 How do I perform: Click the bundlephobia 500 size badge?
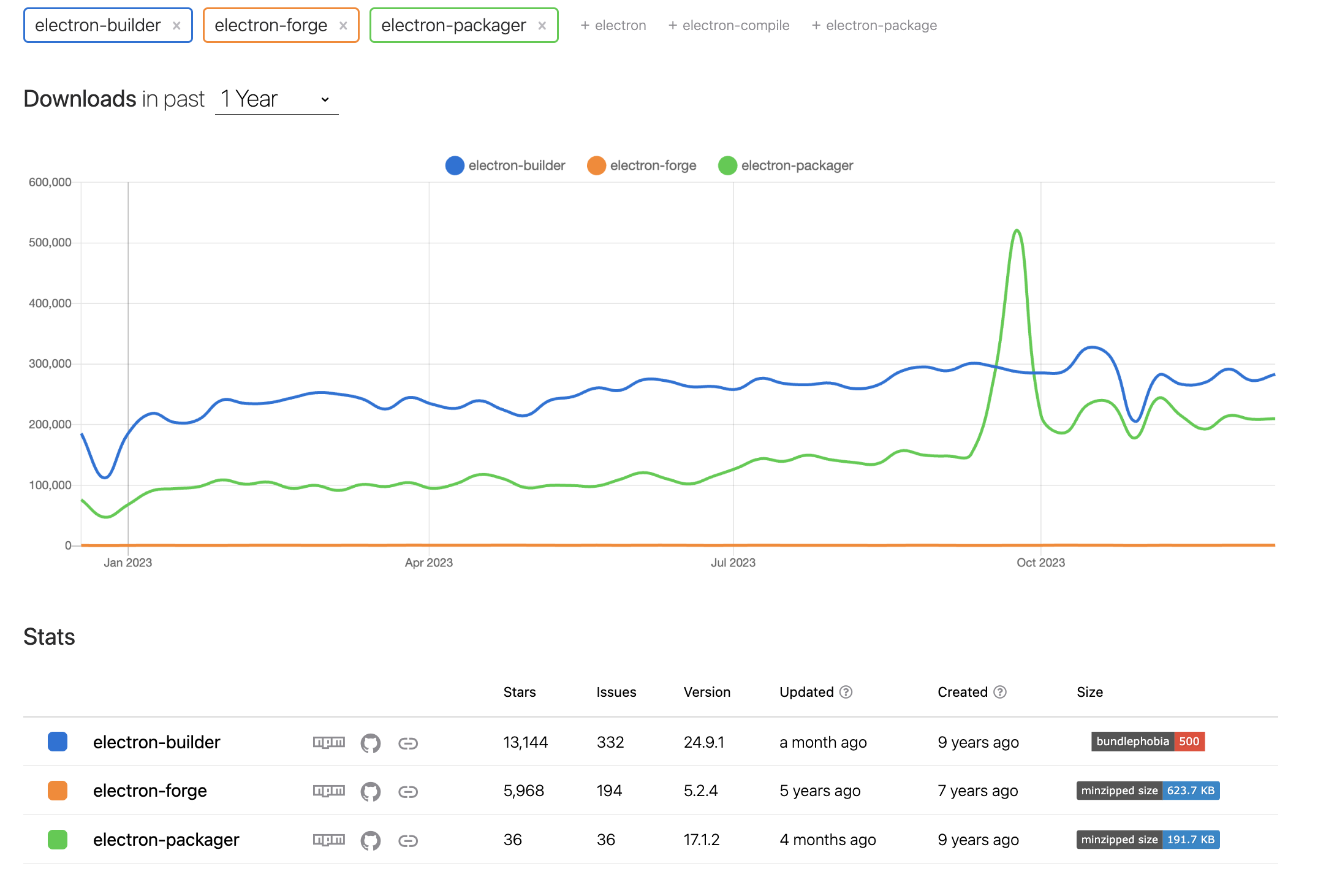coord(1147,742)
